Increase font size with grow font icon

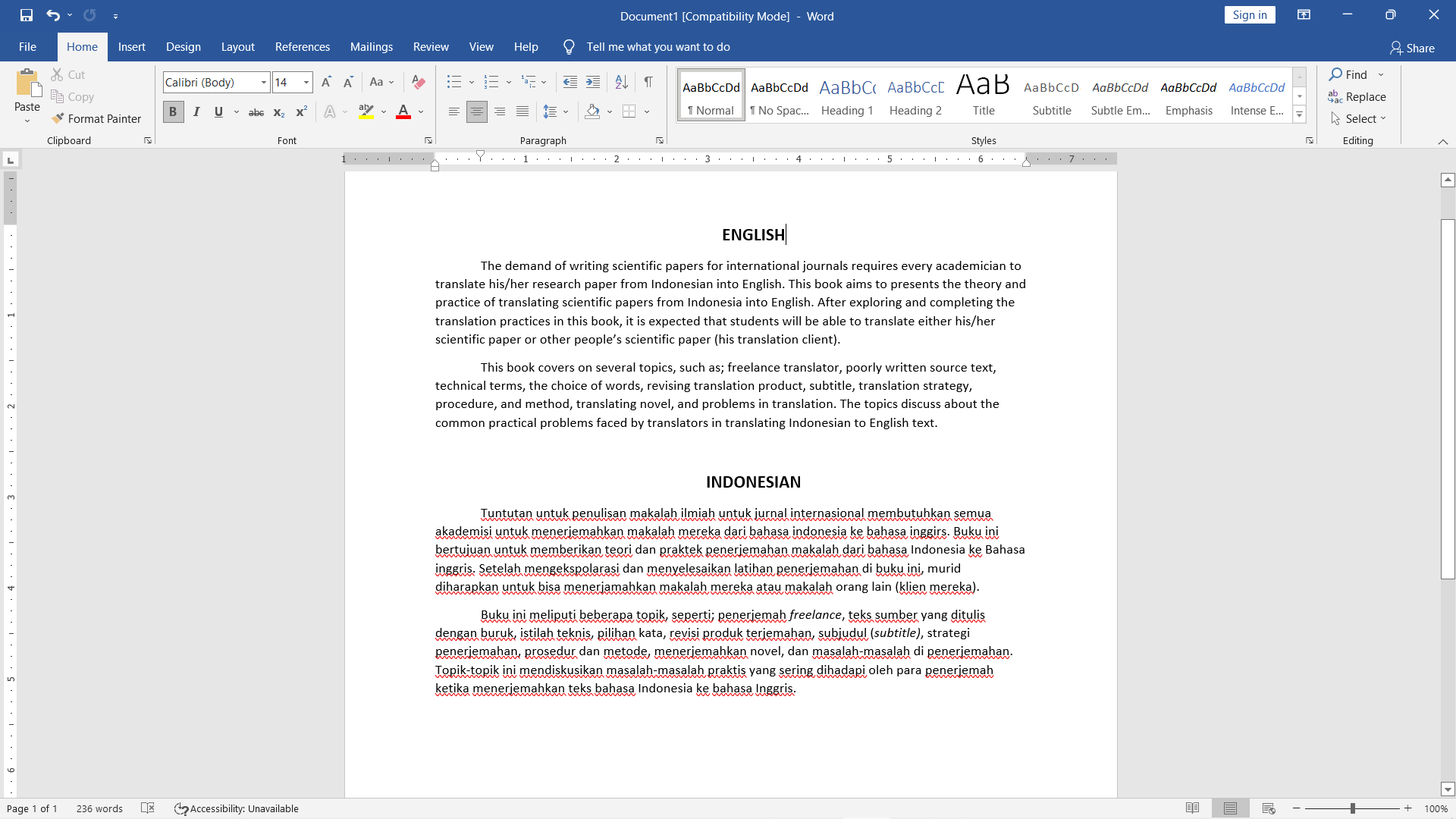(326, 82)
